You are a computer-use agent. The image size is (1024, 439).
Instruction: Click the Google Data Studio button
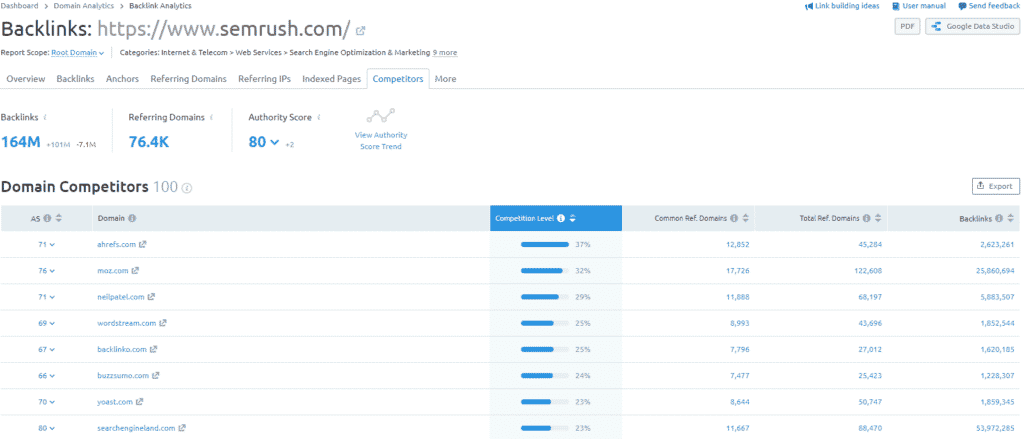coord(972,27)
